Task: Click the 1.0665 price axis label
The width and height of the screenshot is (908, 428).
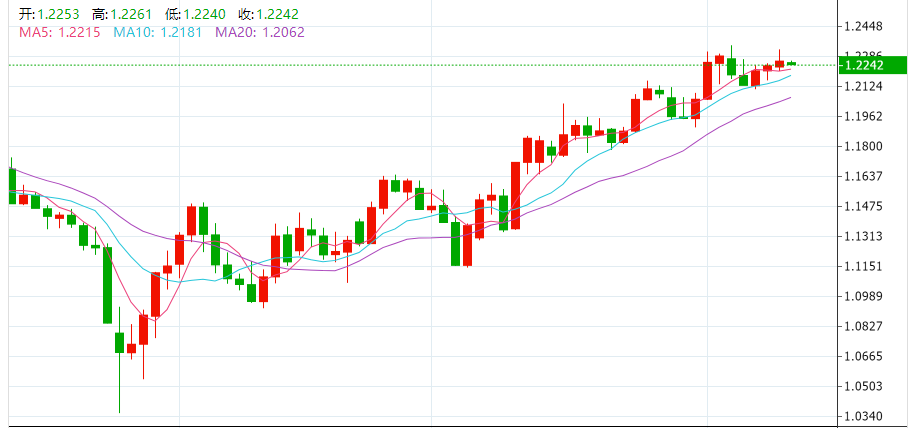Action: [864, 356]
